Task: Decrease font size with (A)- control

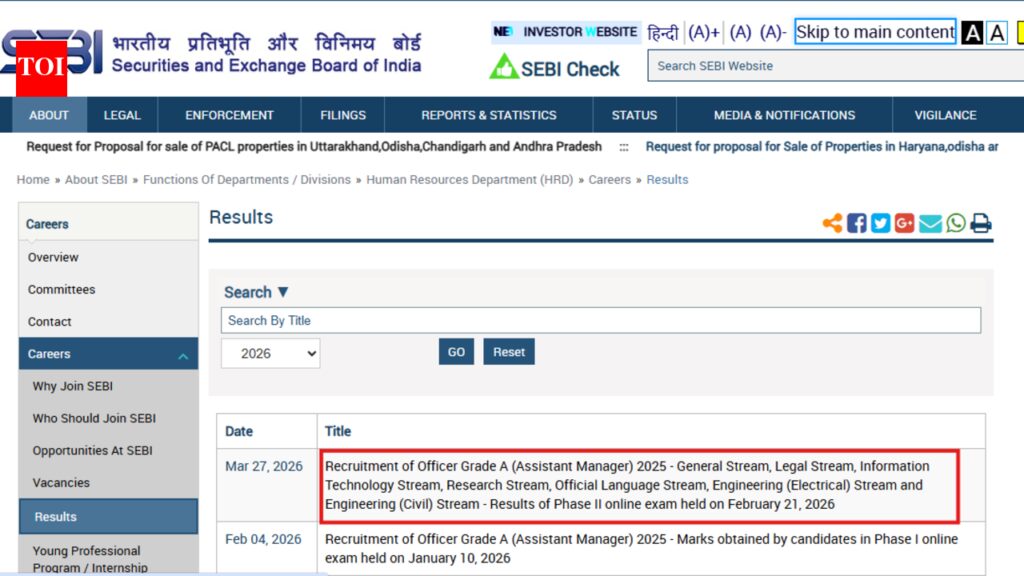Action: pyautogui.click(x=771, y=31)
